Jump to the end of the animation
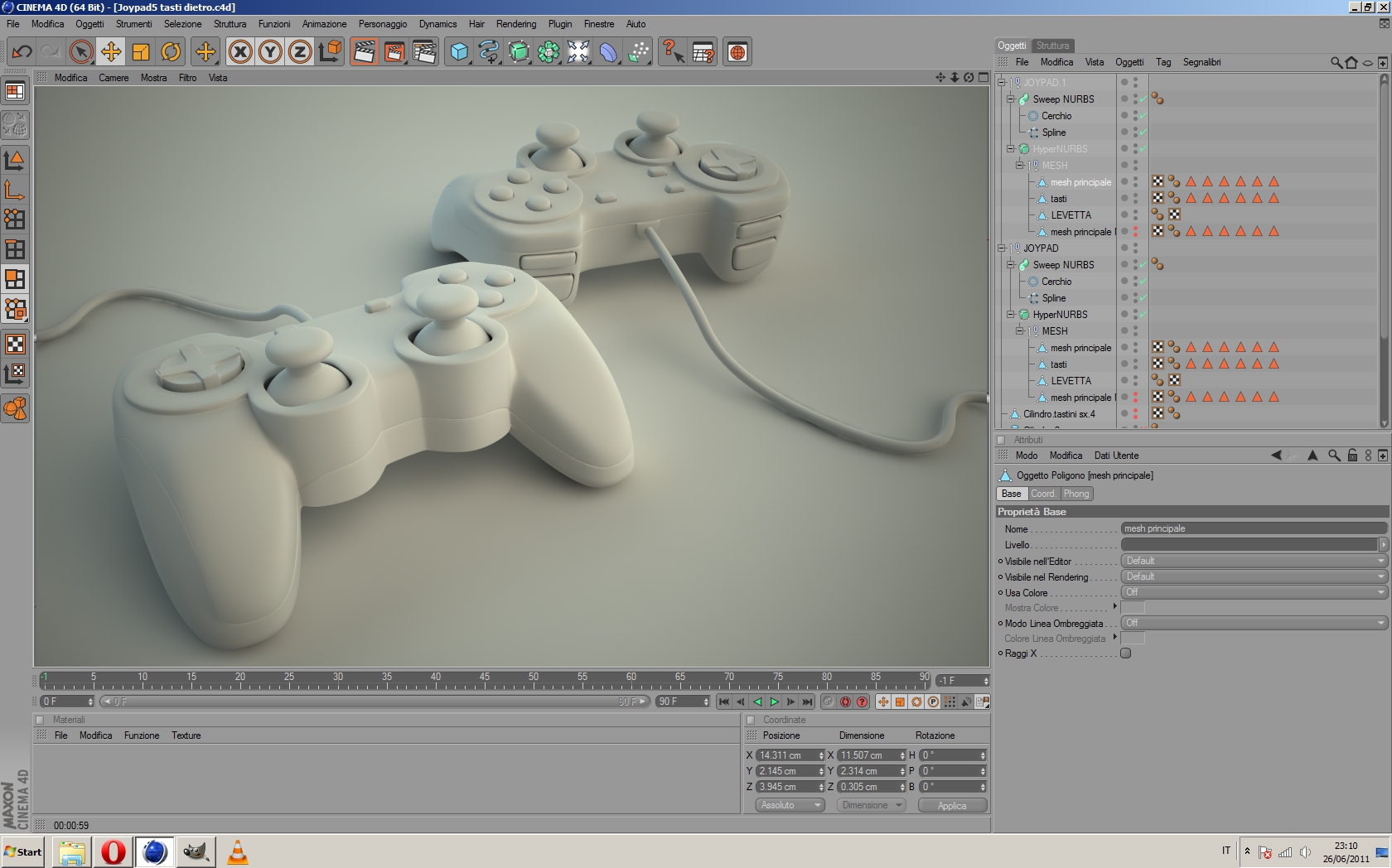Image resolution: width=1392 pixels, height=868 pixels. click(x=807, y=702)
